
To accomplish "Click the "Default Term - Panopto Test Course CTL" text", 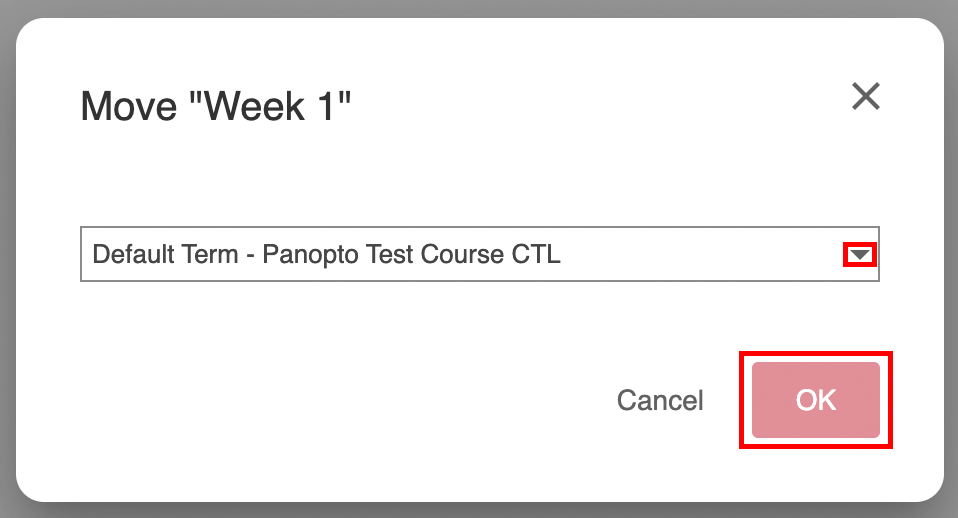I will pyautogui.click(x=326, y=254).
